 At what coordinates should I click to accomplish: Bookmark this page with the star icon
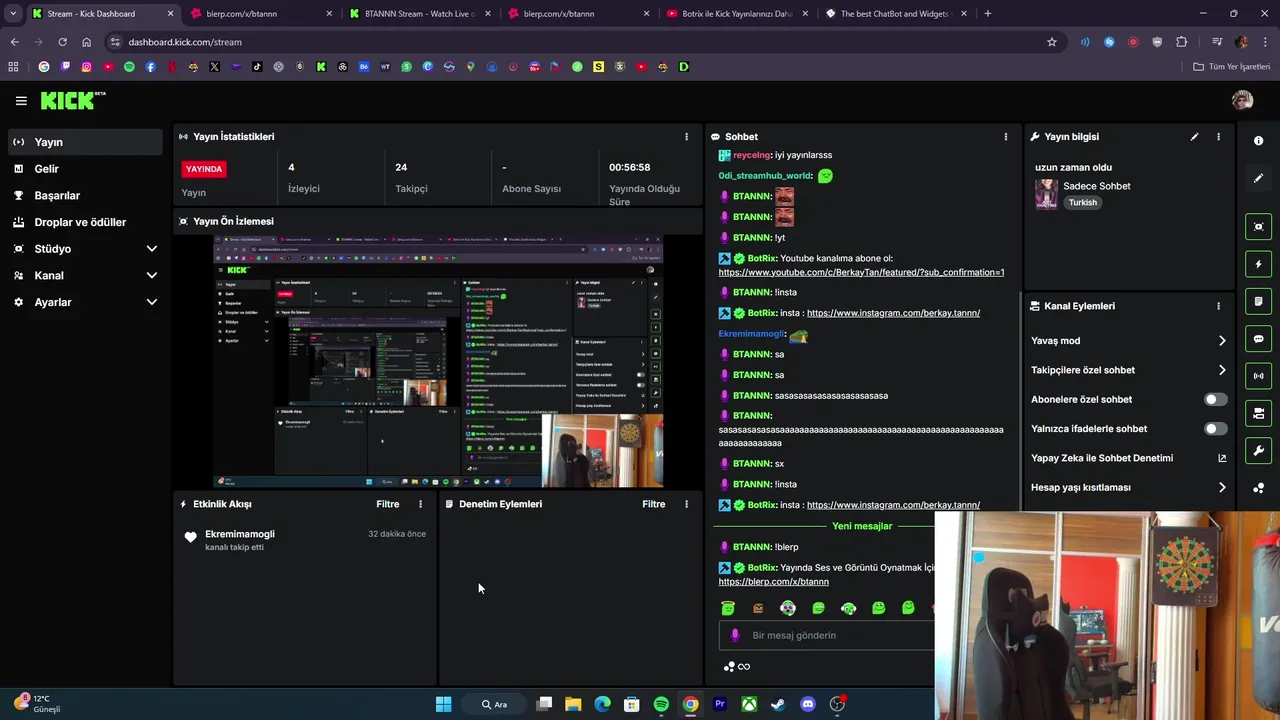pyautogui.click(x=1052, y=42)
